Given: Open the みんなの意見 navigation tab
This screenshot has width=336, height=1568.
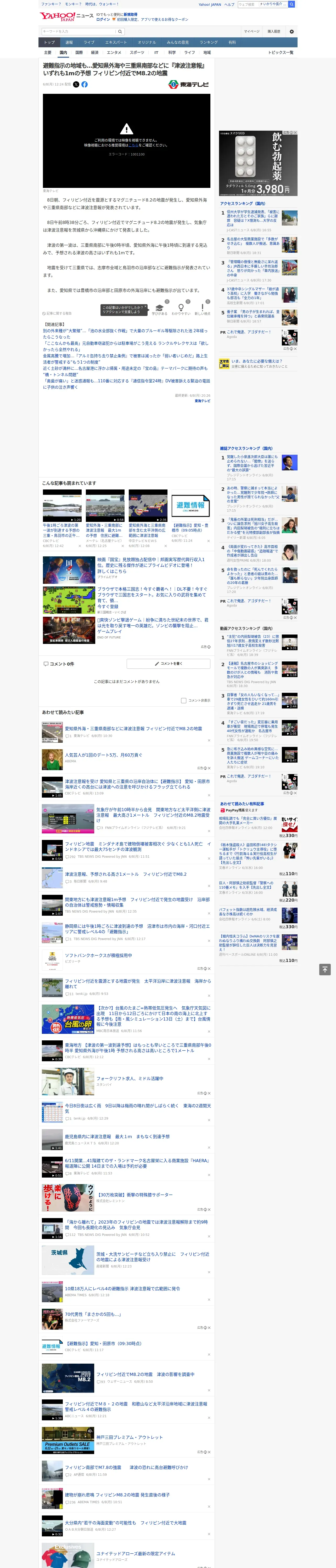Looking at the screenshot, I should (177, 43).
